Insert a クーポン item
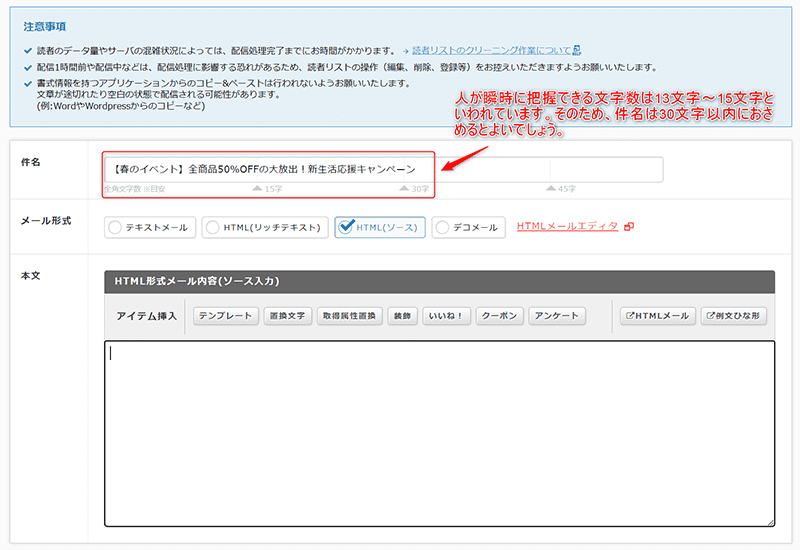The width and height of the screenshot is (800, 550). click(499, 316)
